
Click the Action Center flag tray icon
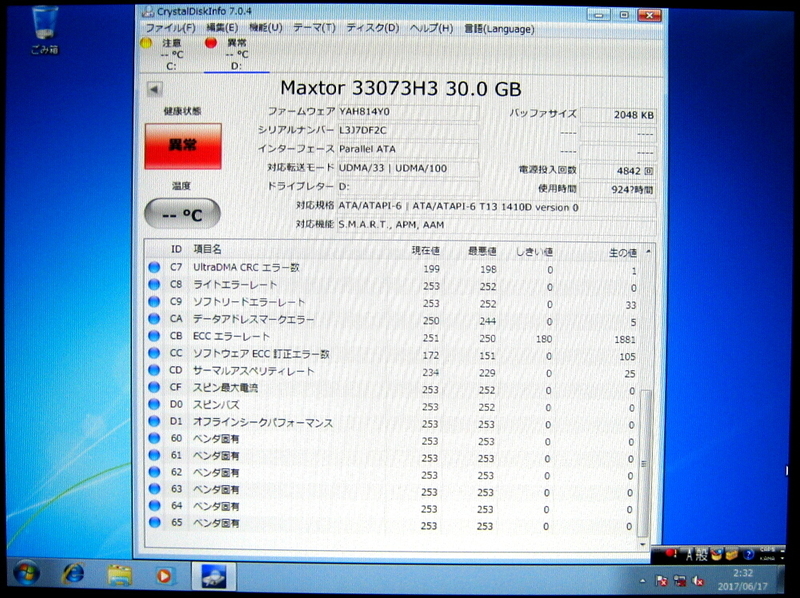pos(661,581)
